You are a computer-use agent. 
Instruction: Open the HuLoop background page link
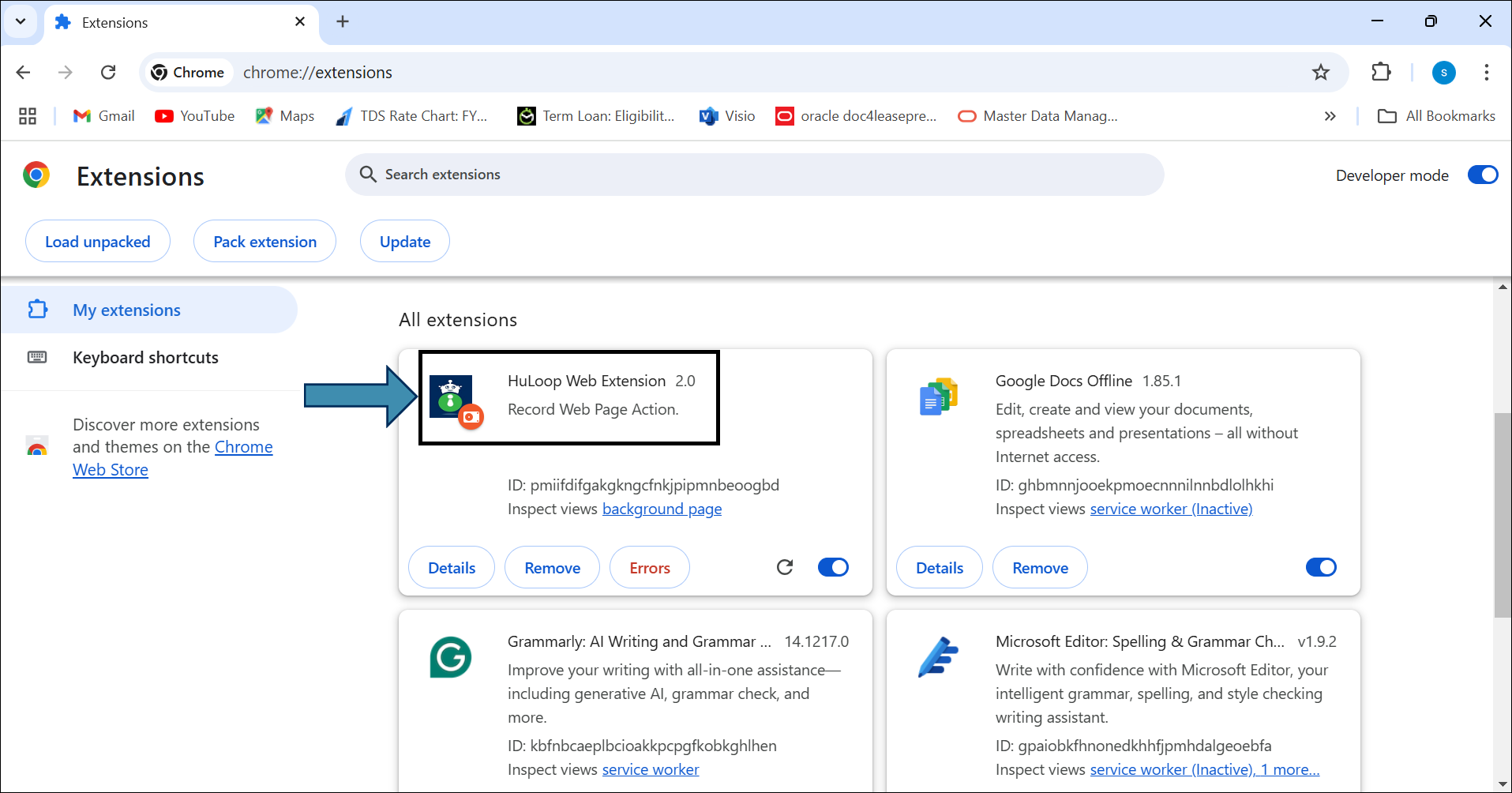662,509
